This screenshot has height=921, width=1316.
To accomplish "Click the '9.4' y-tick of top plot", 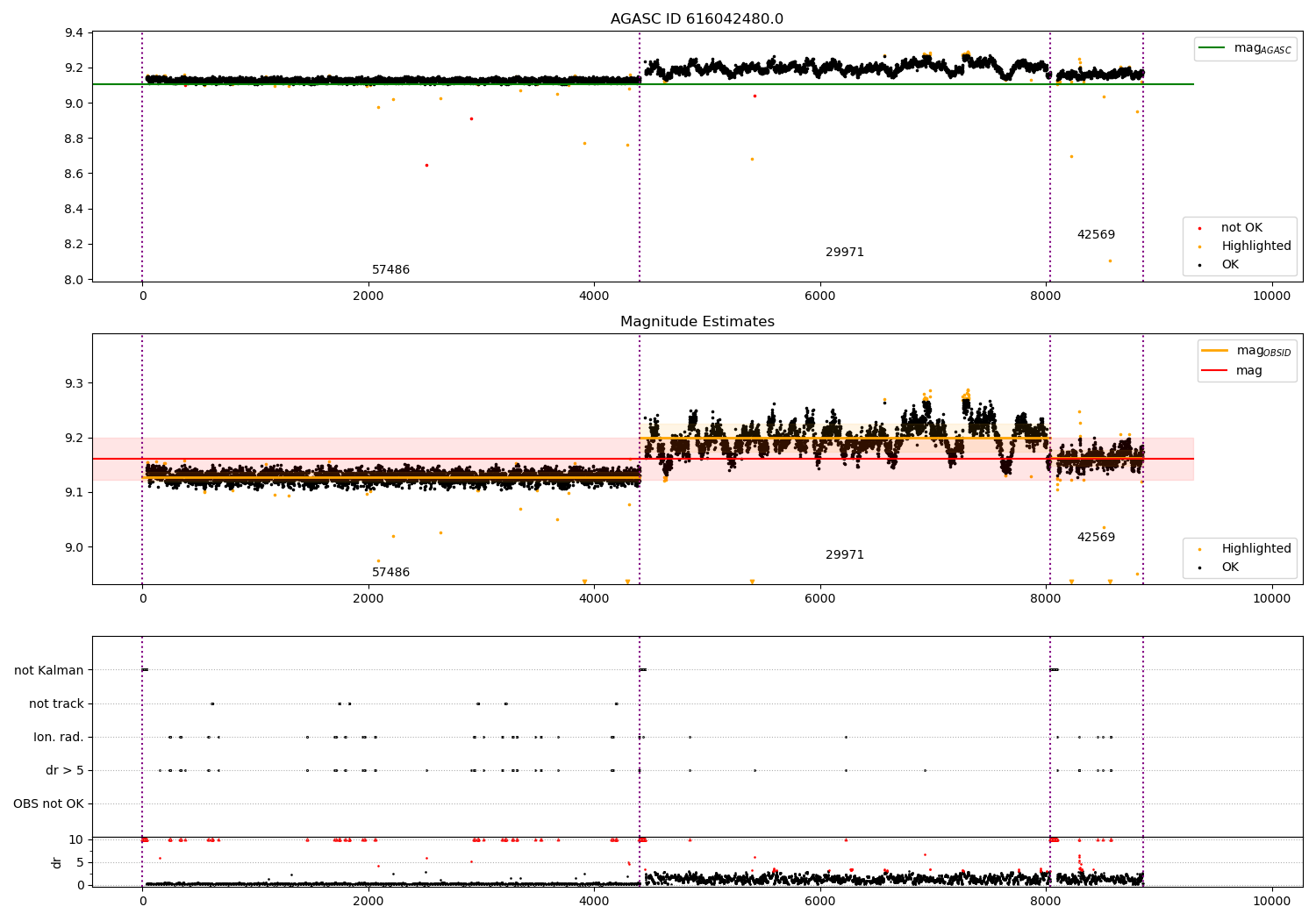I will point(75,33).
